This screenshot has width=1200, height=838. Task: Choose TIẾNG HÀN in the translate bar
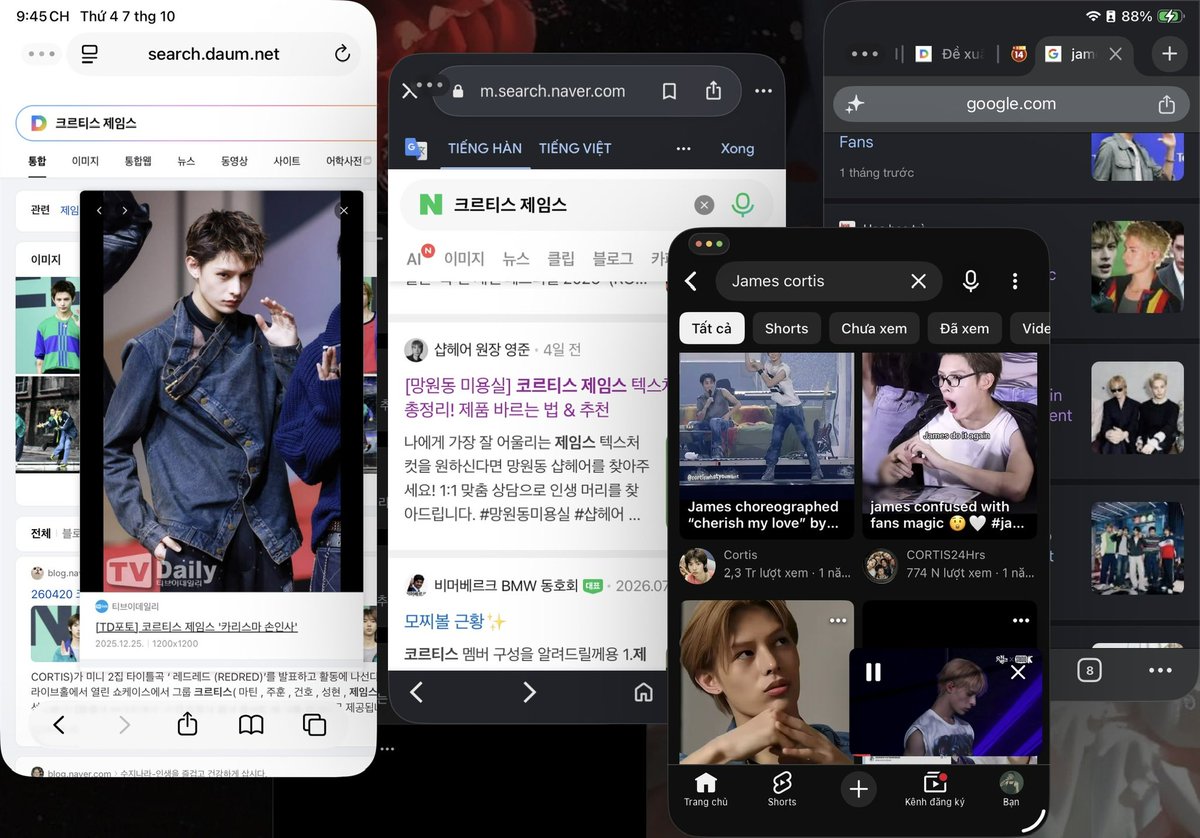click(485, 148)
